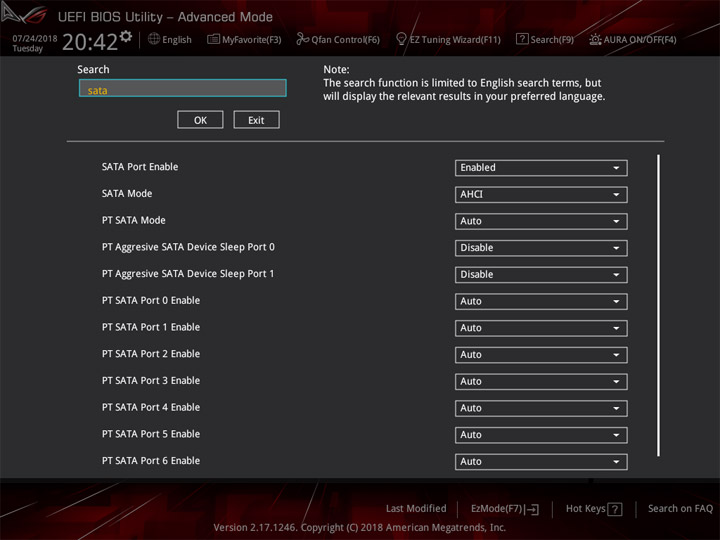Open PT SATA Port 6 Enable dropdown
This screenshot has height=540, width=720.
pos(541,461)
